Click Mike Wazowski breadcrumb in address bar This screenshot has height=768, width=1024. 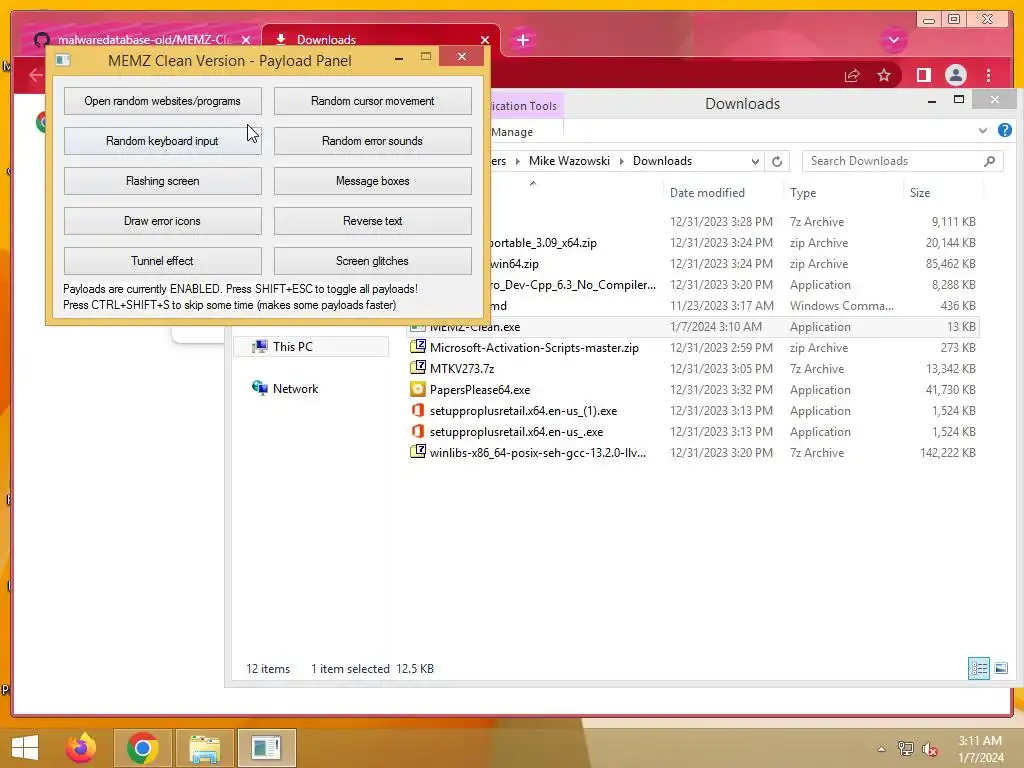569,161
